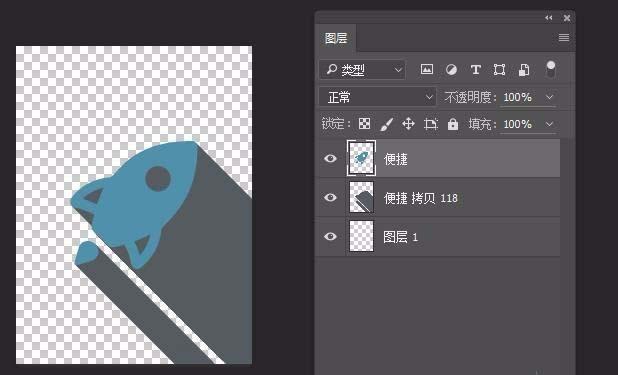Filter for smart objects icon
Screen dimensions: 618x375
524,70
